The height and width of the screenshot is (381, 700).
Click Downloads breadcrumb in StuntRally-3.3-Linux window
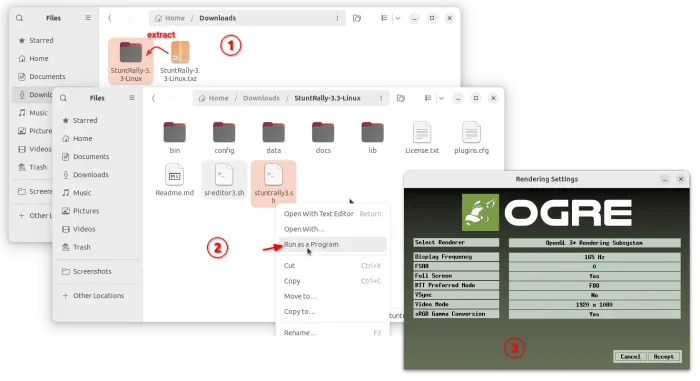(262, 98)
